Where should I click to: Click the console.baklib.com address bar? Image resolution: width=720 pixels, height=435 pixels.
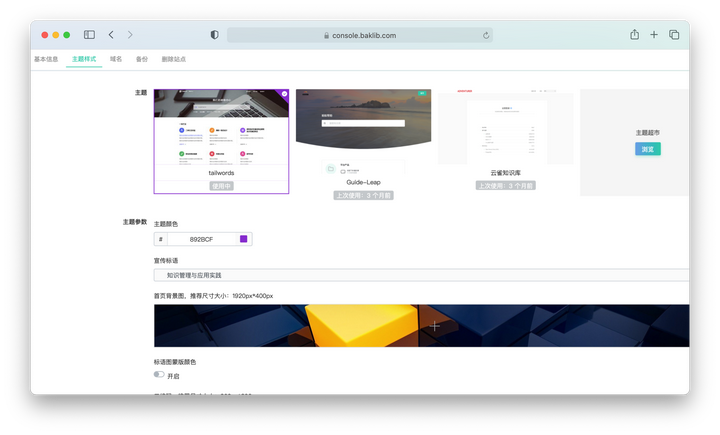360,35
